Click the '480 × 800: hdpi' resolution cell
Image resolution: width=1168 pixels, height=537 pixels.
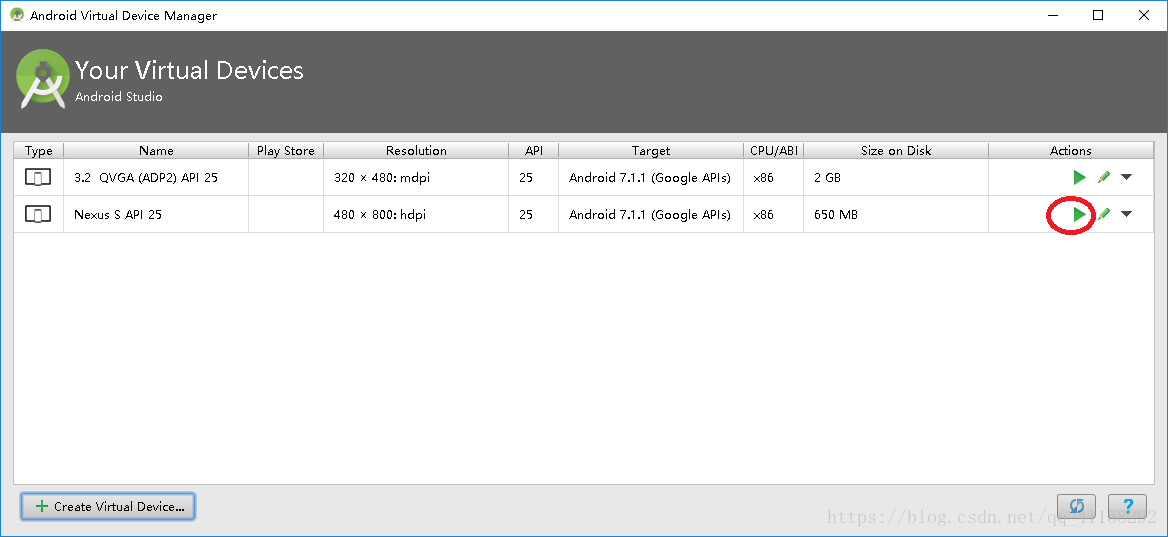416,215
